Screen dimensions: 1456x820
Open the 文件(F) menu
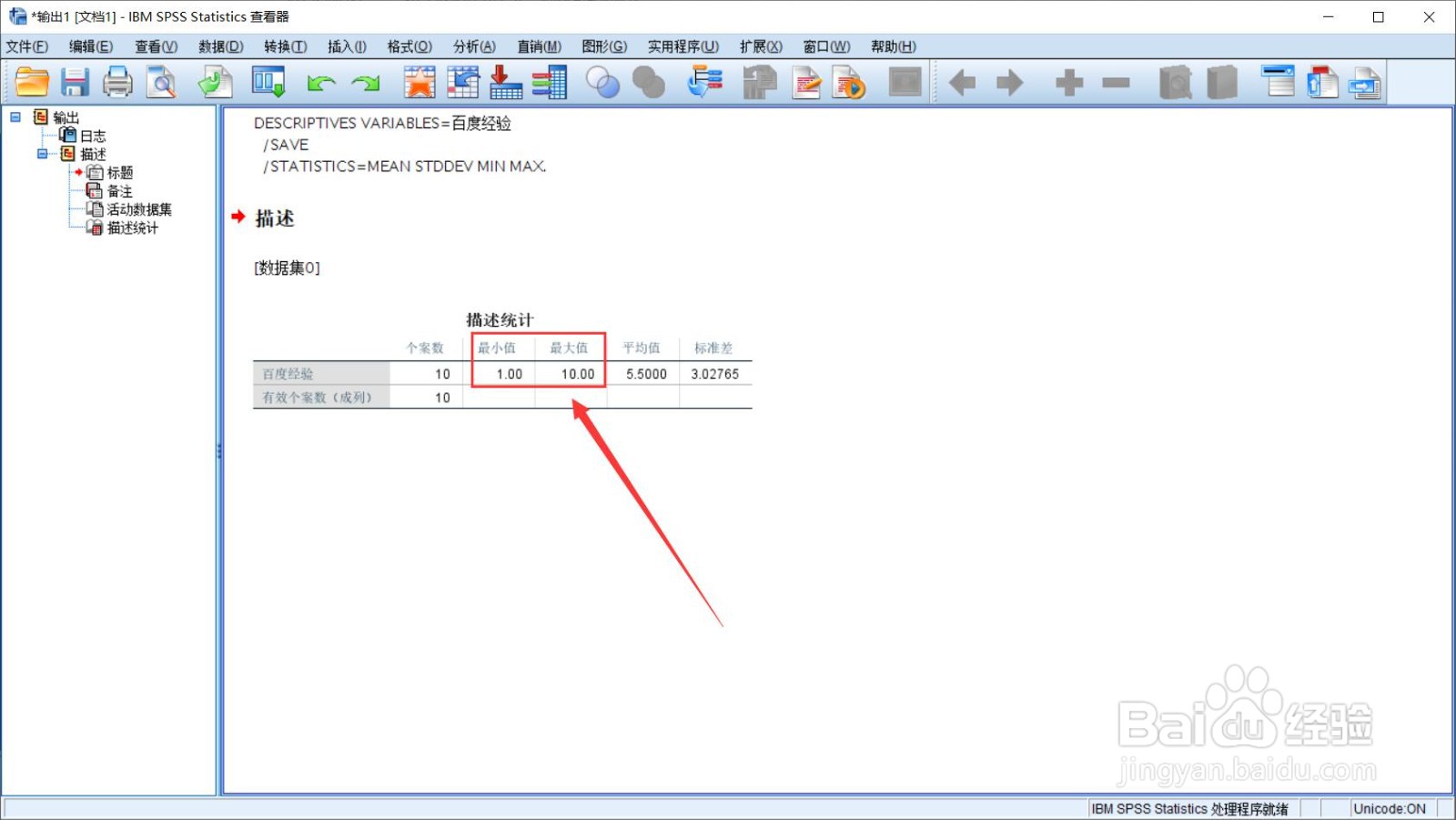click(27, 46)
